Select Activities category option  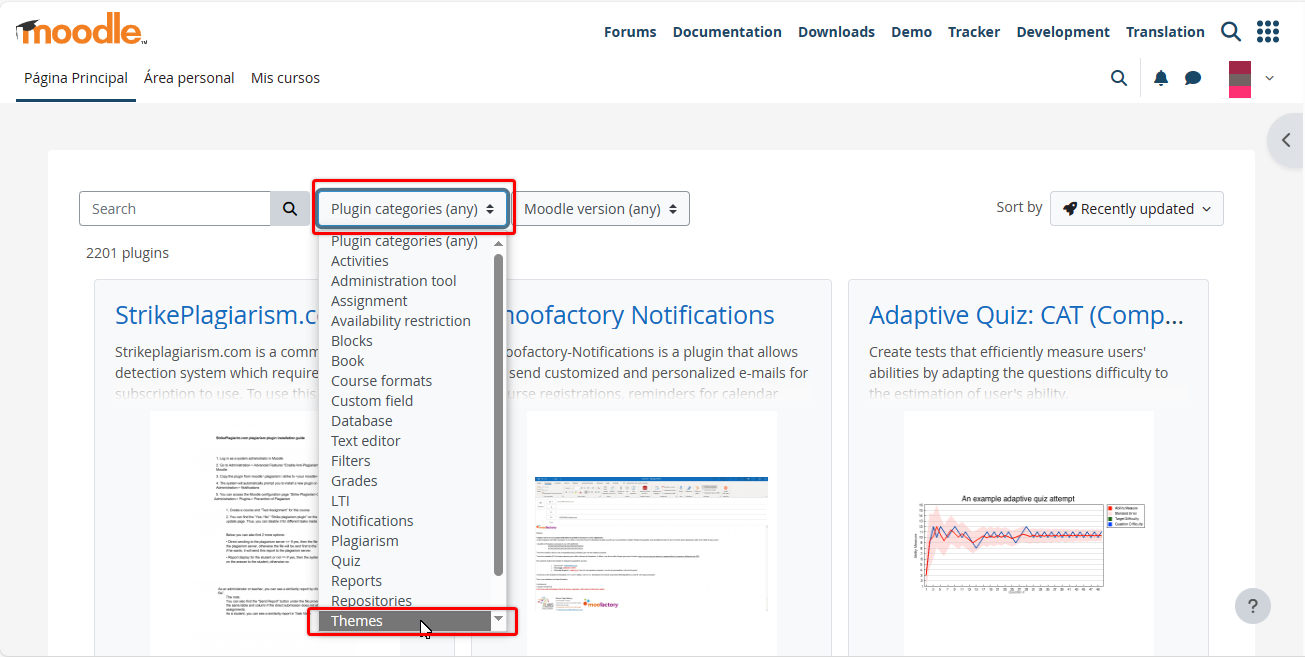(x=405, y=261)
